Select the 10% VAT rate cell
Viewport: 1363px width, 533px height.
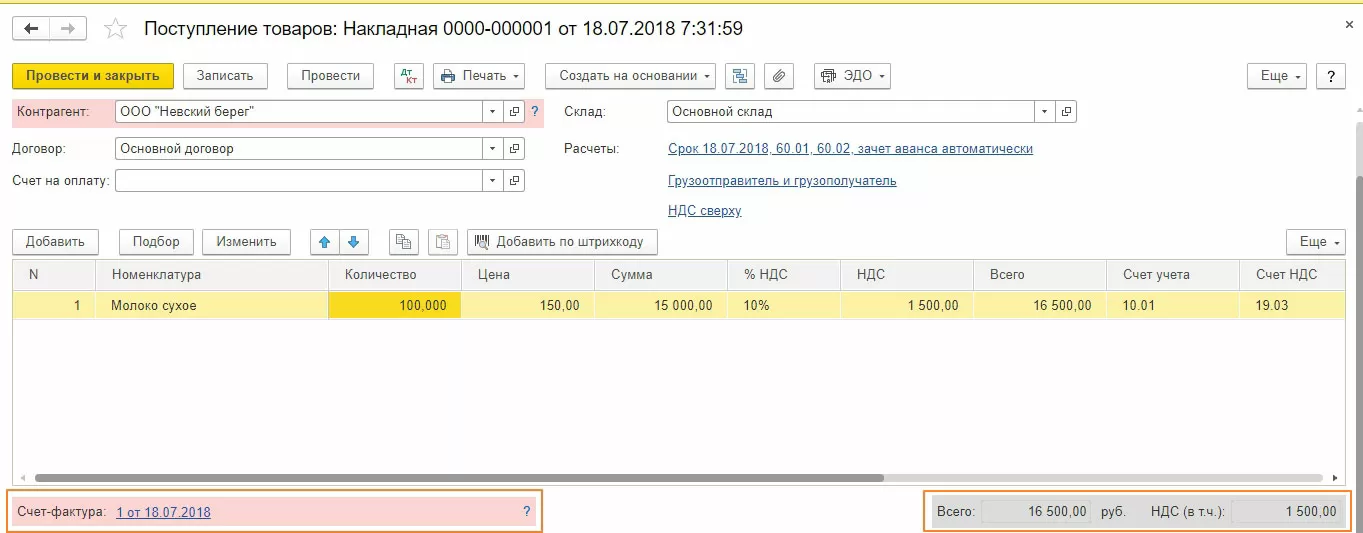(x=784, y=306)
